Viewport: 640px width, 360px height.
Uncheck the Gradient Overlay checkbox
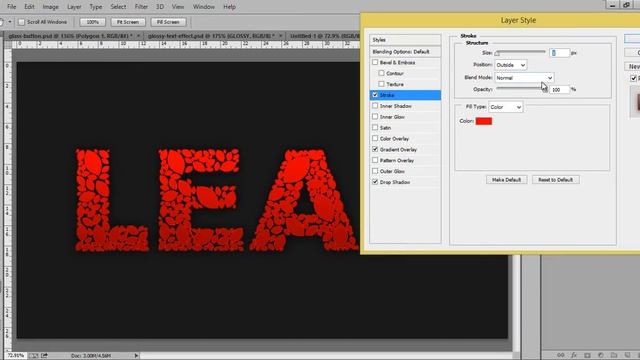(x=375, y=149)
